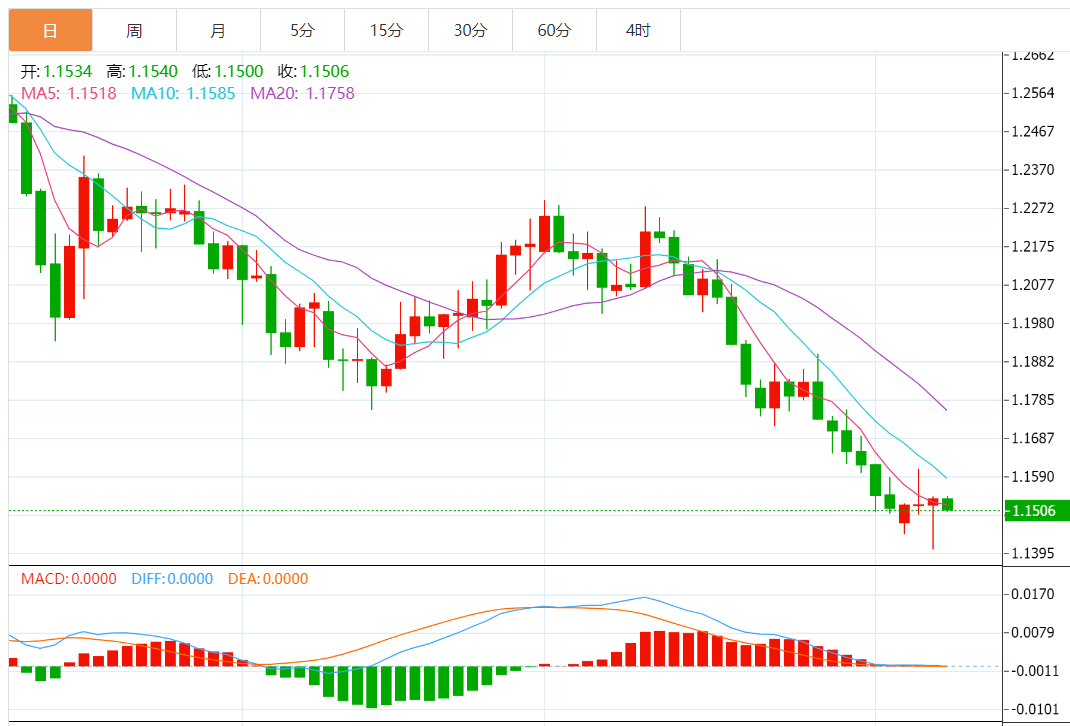Click the 开:1.1534 open value

click(56, 71)
